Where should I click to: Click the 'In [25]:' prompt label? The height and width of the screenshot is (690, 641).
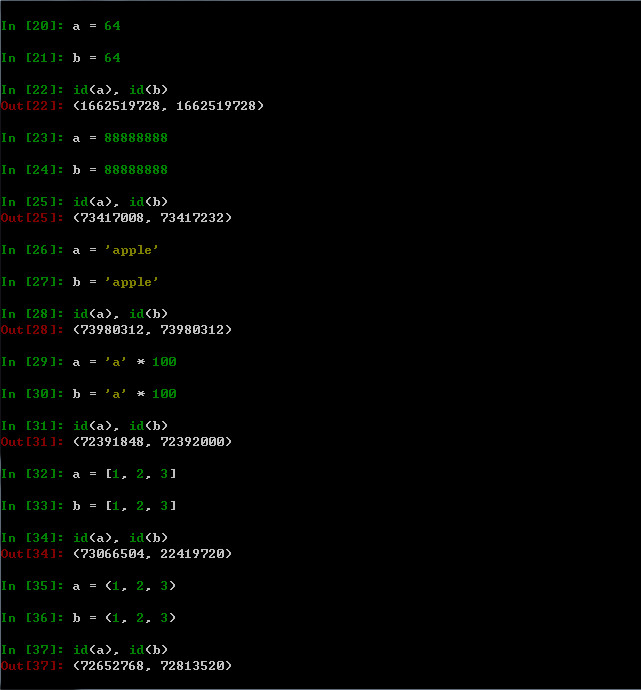coord(32,202)
